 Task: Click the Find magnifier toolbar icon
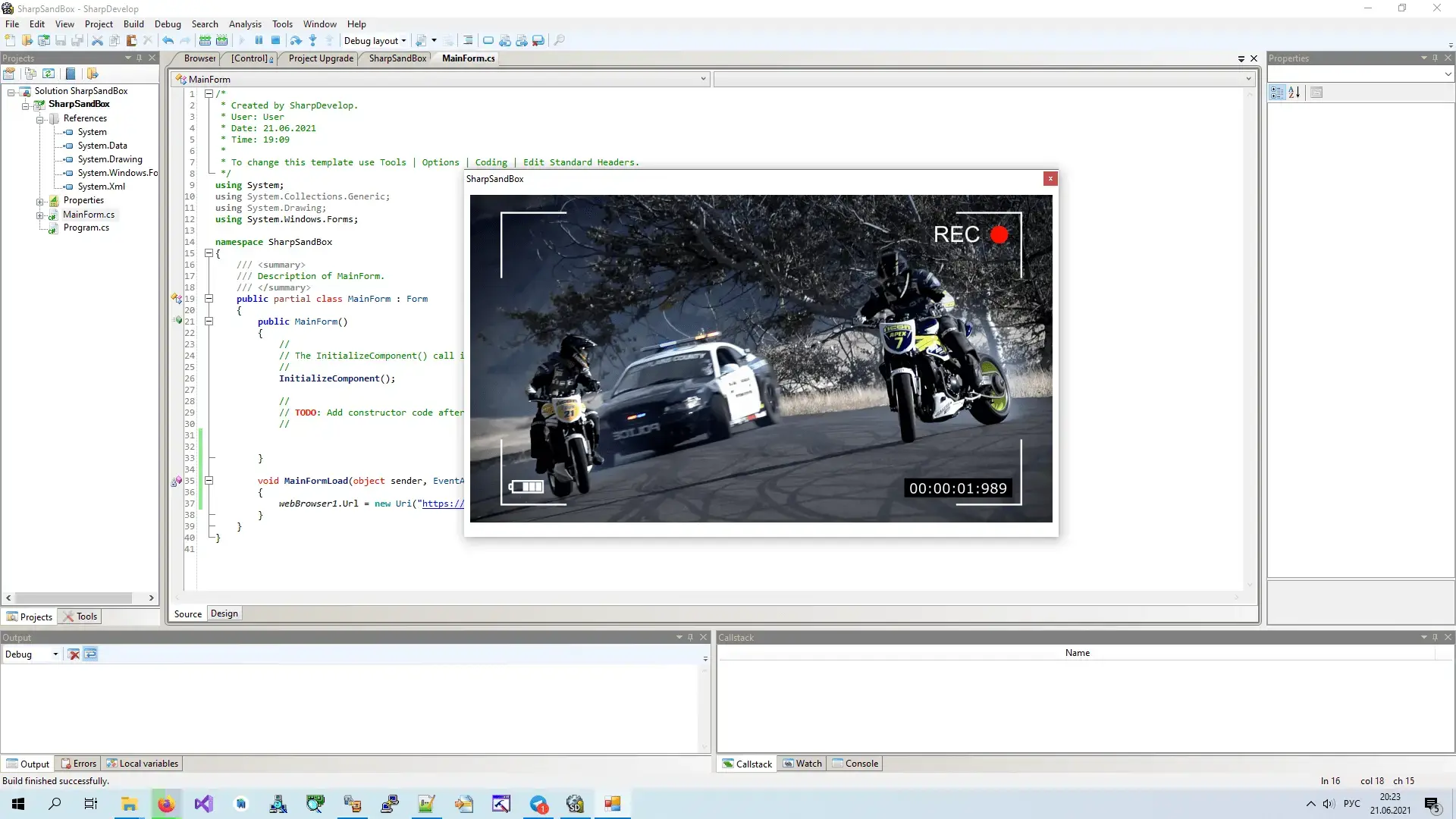pos(560,40)
